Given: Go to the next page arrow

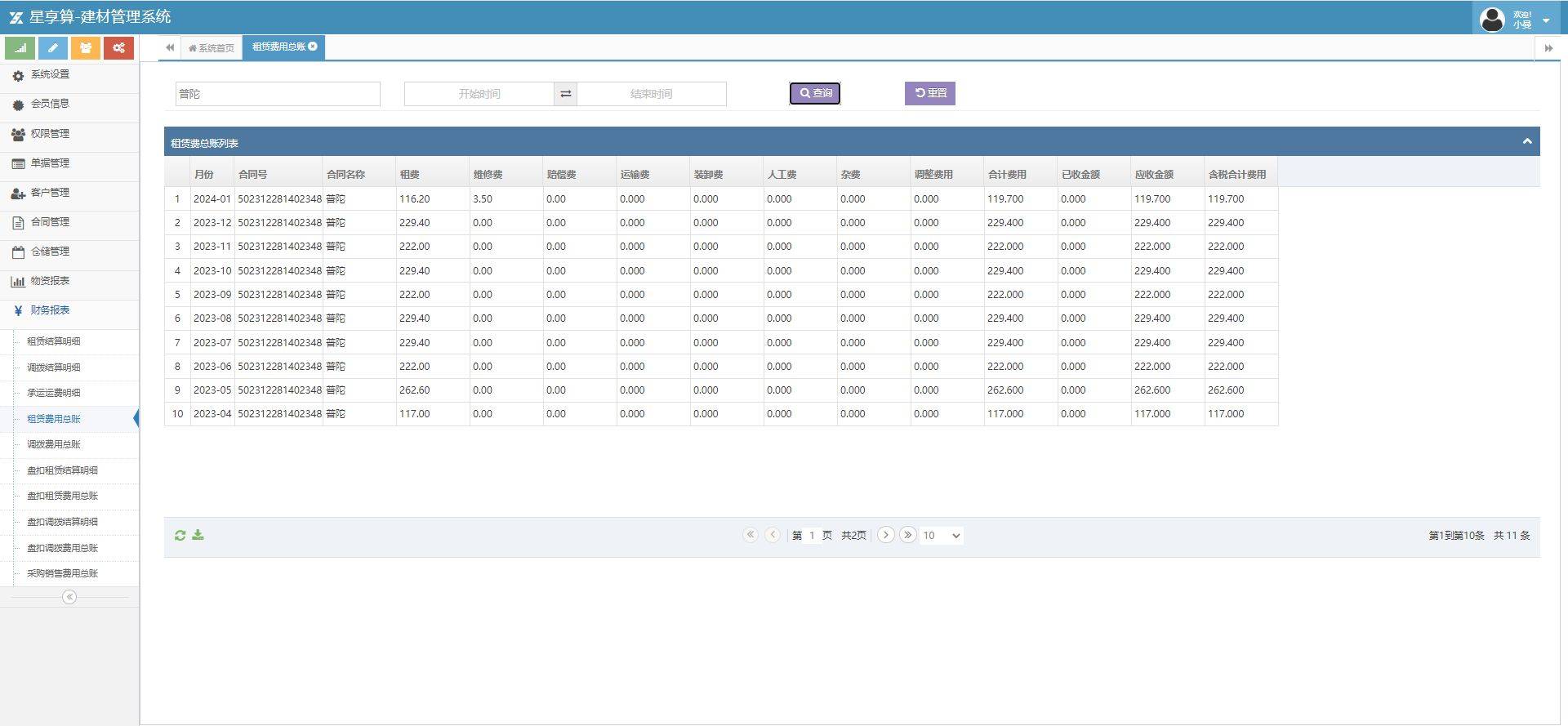Looking at the screenshot, I should (x=885, y=535).
